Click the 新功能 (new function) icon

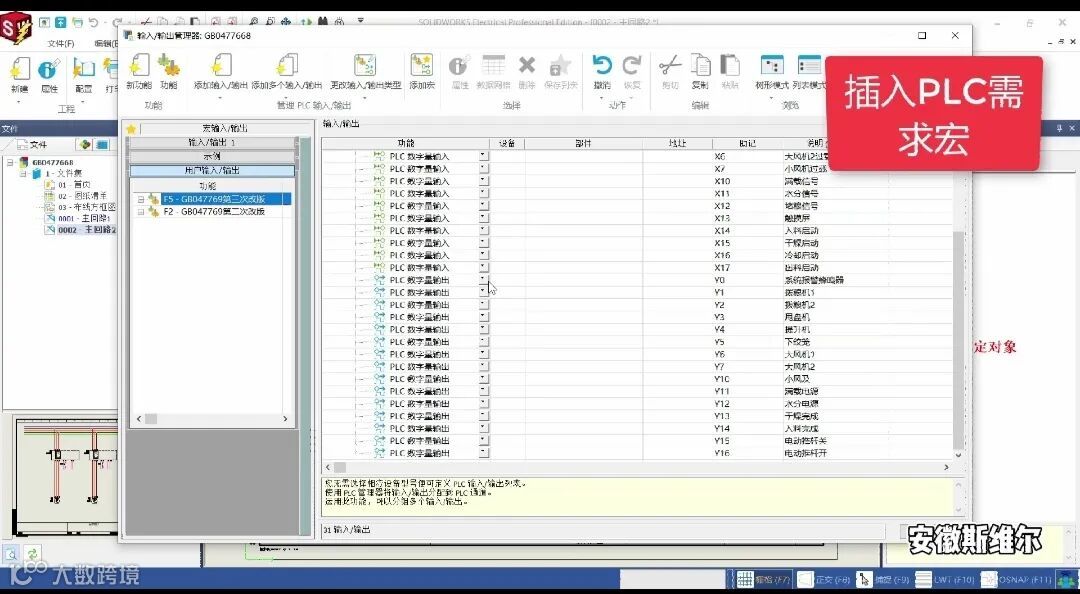138,66
